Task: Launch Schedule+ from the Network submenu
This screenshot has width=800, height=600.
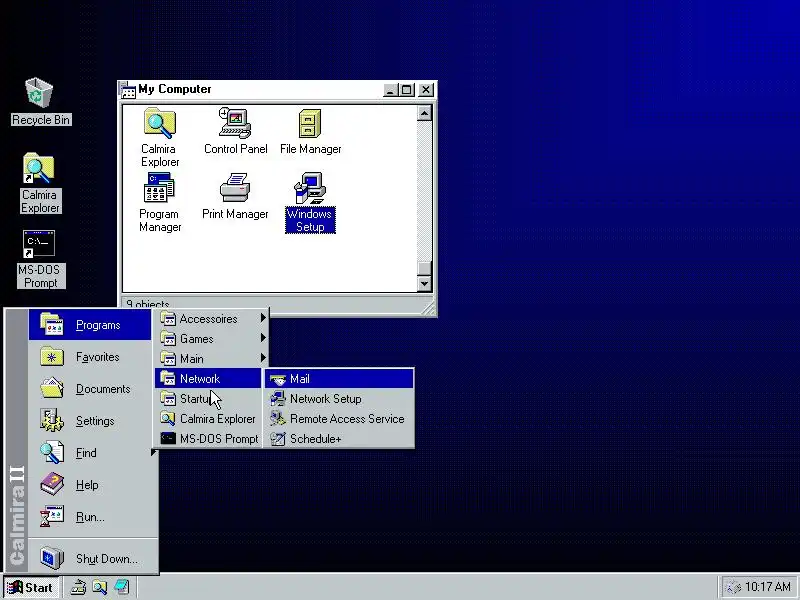Action: pos(339,438)
